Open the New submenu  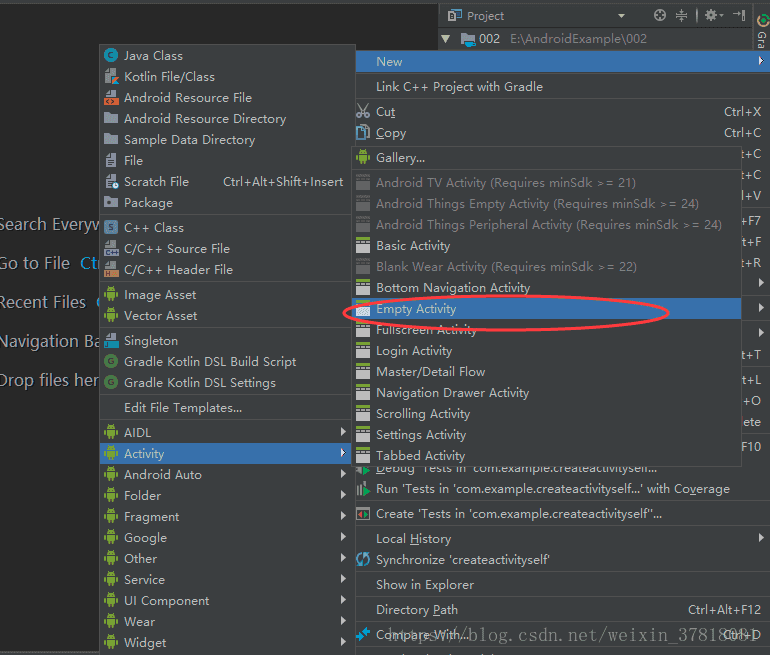(x=562, y=61)
